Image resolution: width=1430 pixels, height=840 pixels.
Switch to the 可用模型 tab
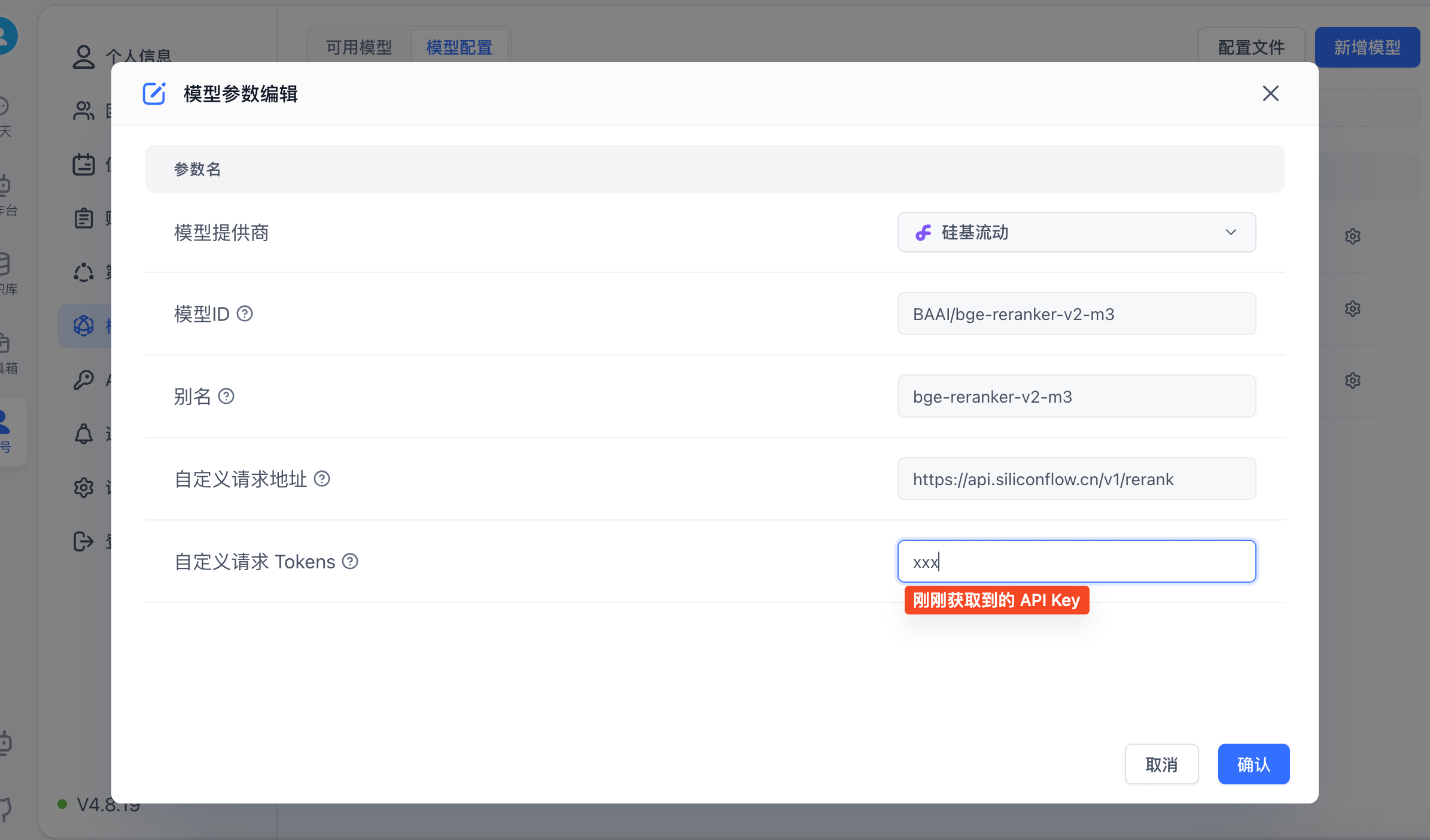point(359,47)
